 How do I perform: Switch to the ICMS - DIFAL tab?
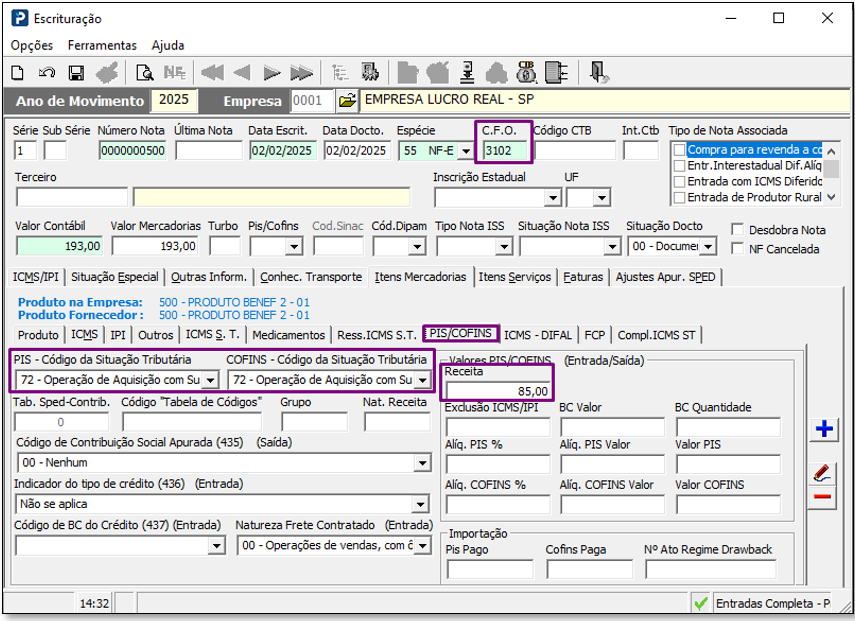[540, 335]
